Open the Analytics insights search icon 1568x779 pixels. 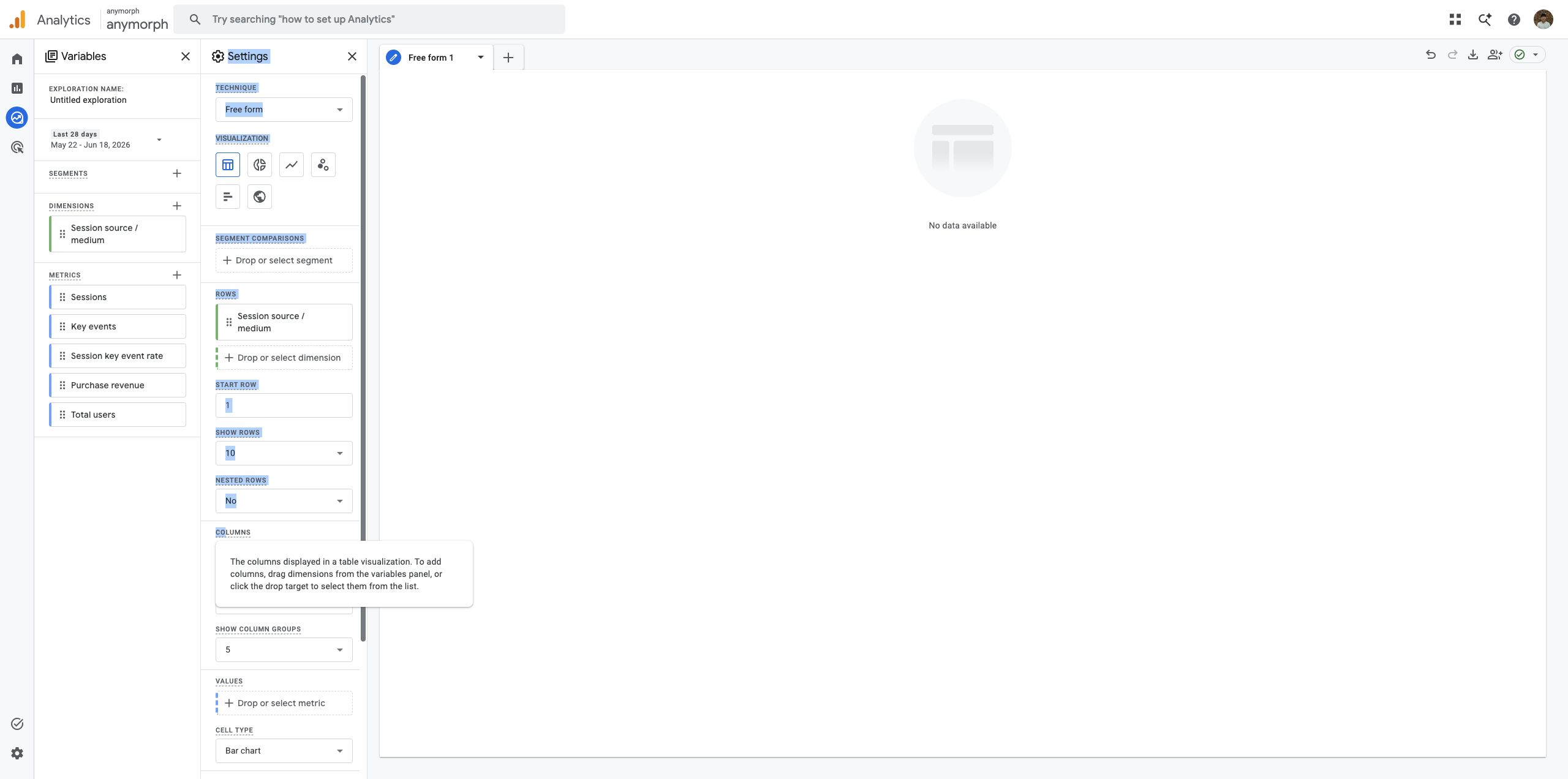pos(1485,20)
